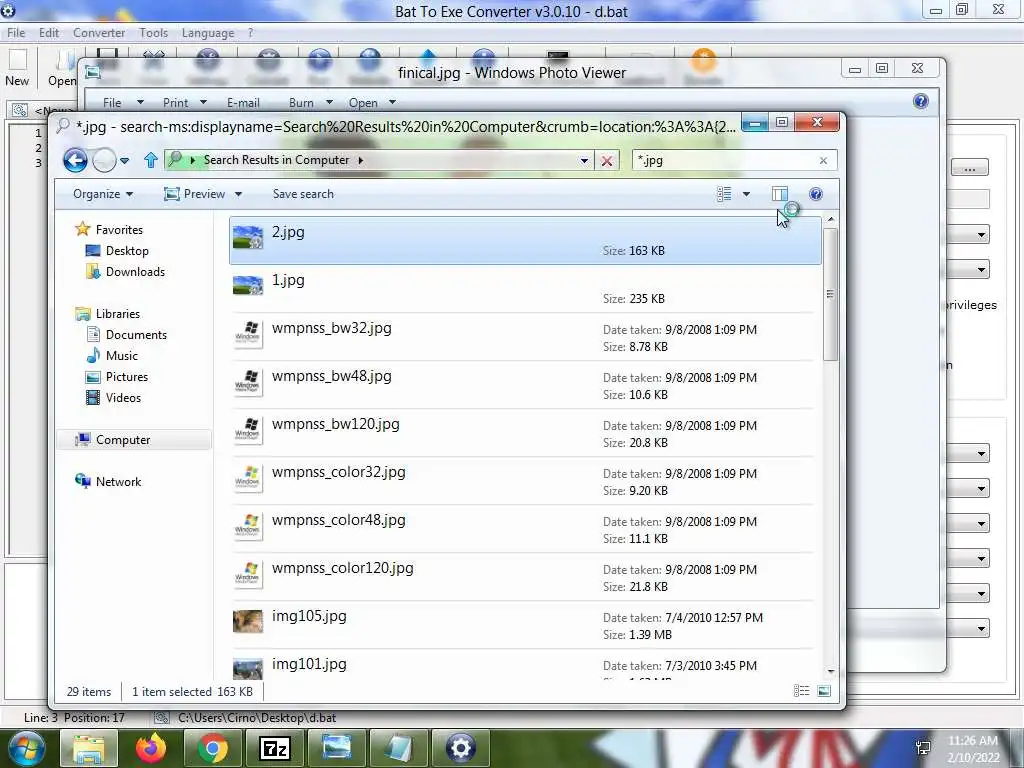Expand Search Results in Computer breadcrumb arrow

(360, 160)
